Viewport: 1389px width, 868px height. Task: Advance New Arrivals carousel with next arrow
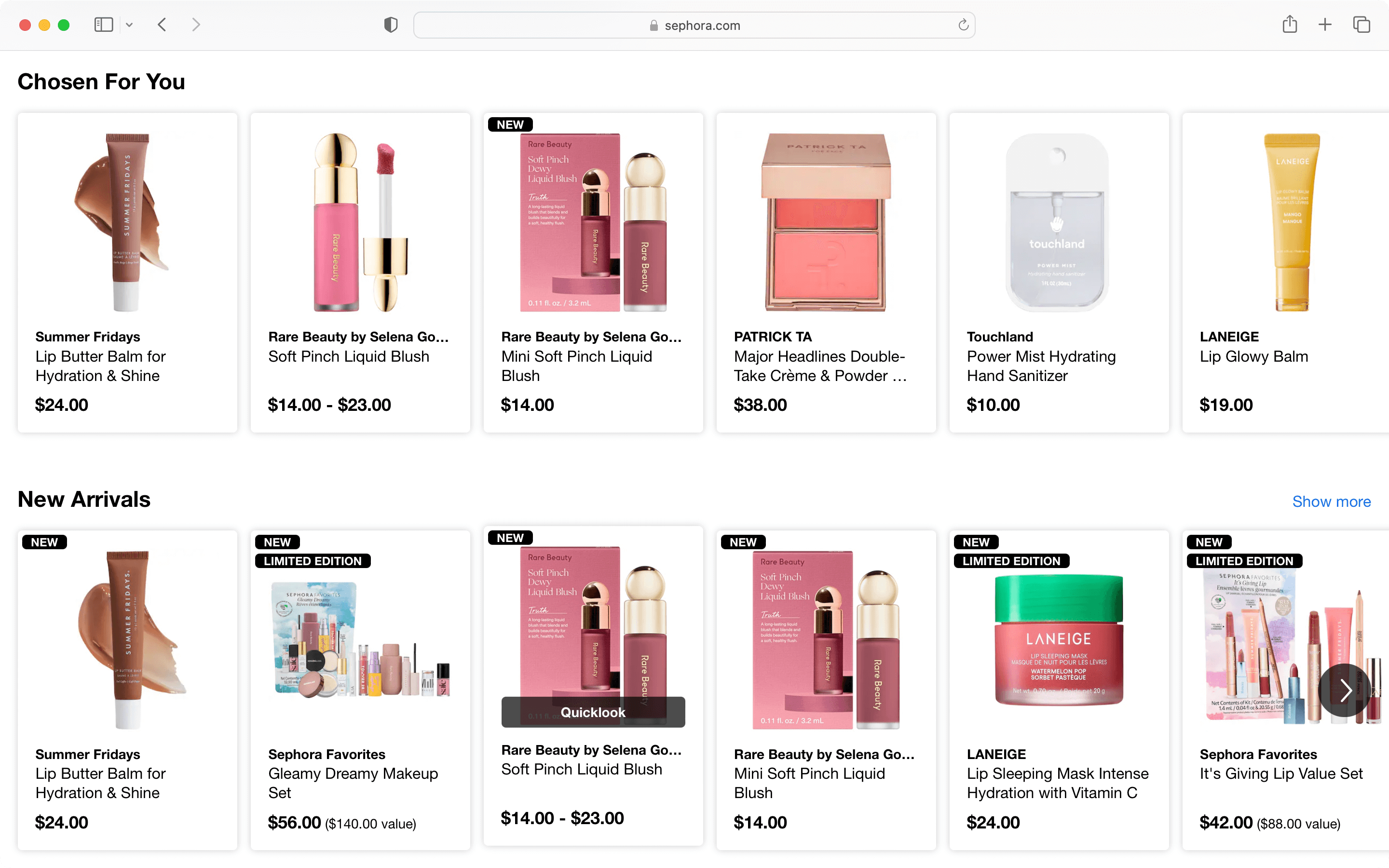click(1344, 690)
